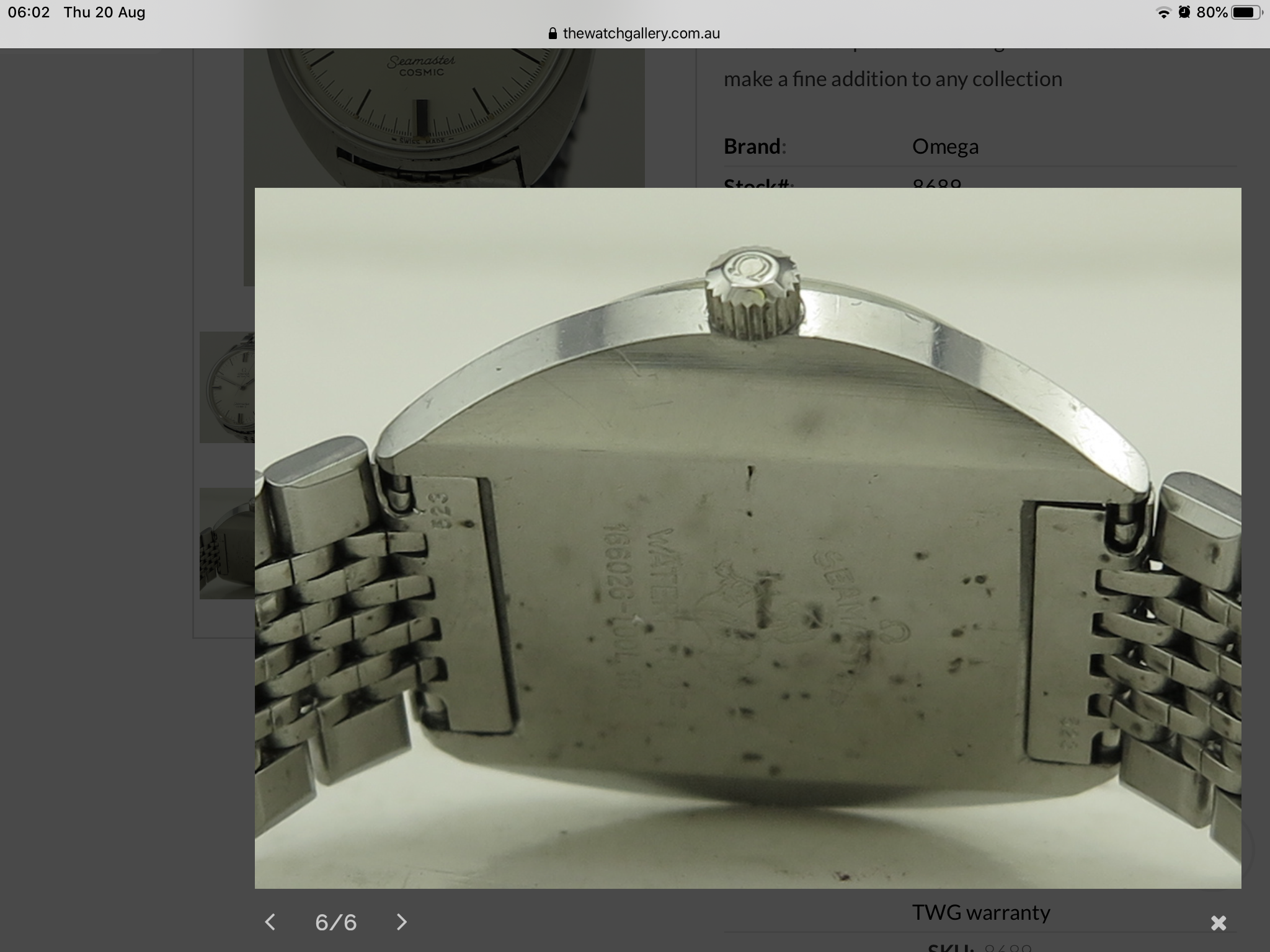Tap the padlock icon in address bar
This screenshot has width=1270, height=952.
point(553,34)
